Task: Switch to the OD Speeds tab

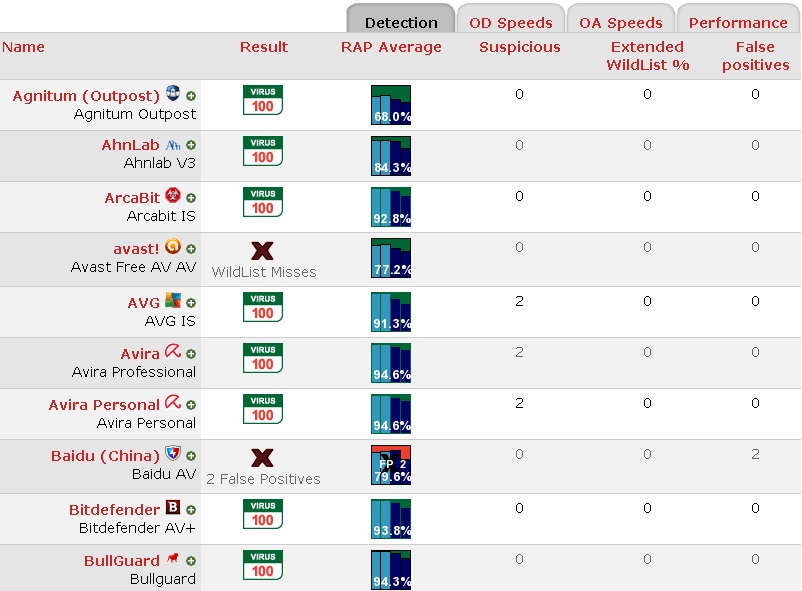Action: pyautogui.click(x=510, y=22)
